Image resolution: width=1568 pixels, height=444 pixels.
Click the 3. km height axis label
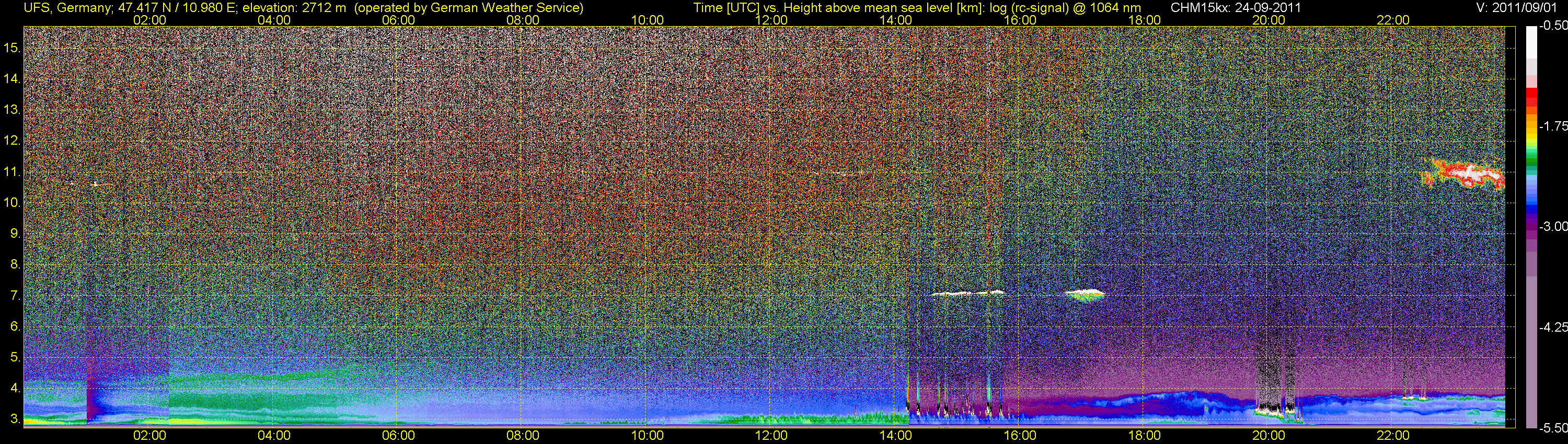(15, 419)
